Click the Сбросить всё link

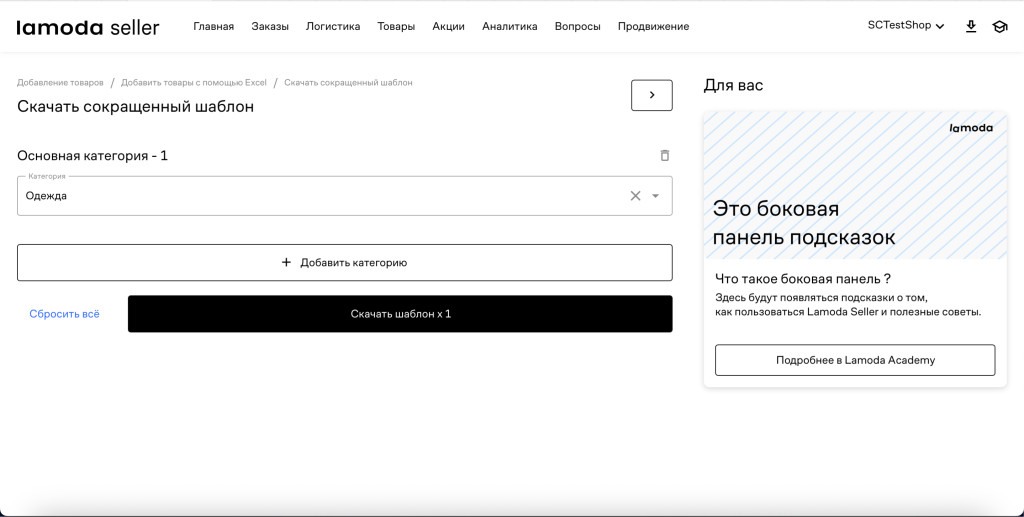(x=64, y=314)
